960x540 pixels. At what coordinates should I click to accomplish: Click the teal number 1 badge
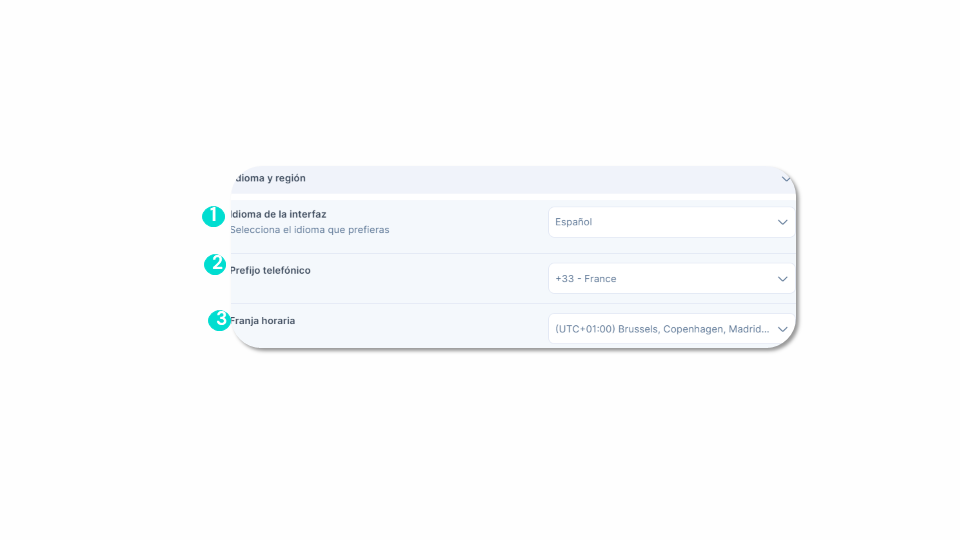point(214,216)
